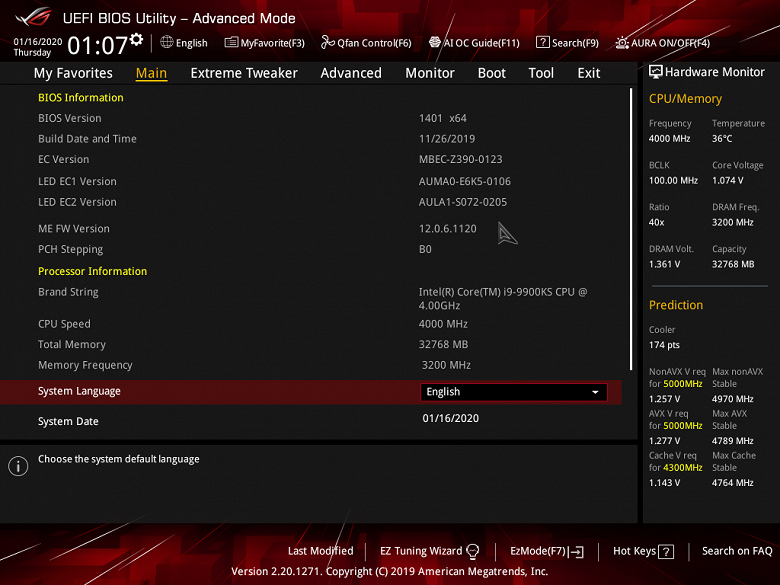Select the System Date value 01/16/2020

point(451,418)
